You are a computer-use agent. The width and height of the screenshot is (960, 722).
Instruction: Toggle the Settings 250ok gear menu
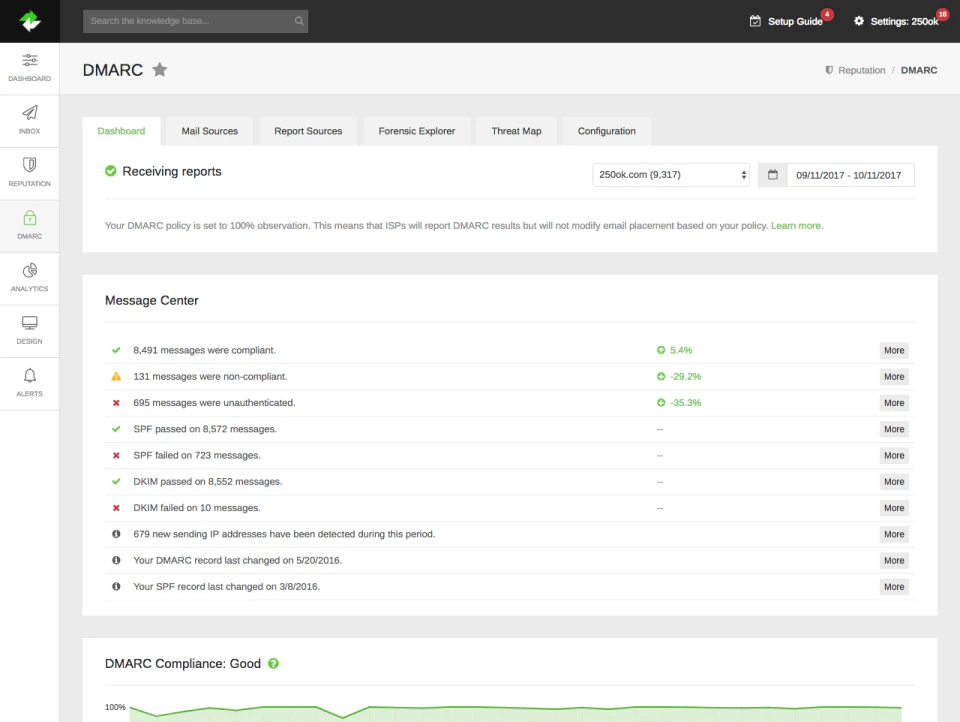(899, 20)
